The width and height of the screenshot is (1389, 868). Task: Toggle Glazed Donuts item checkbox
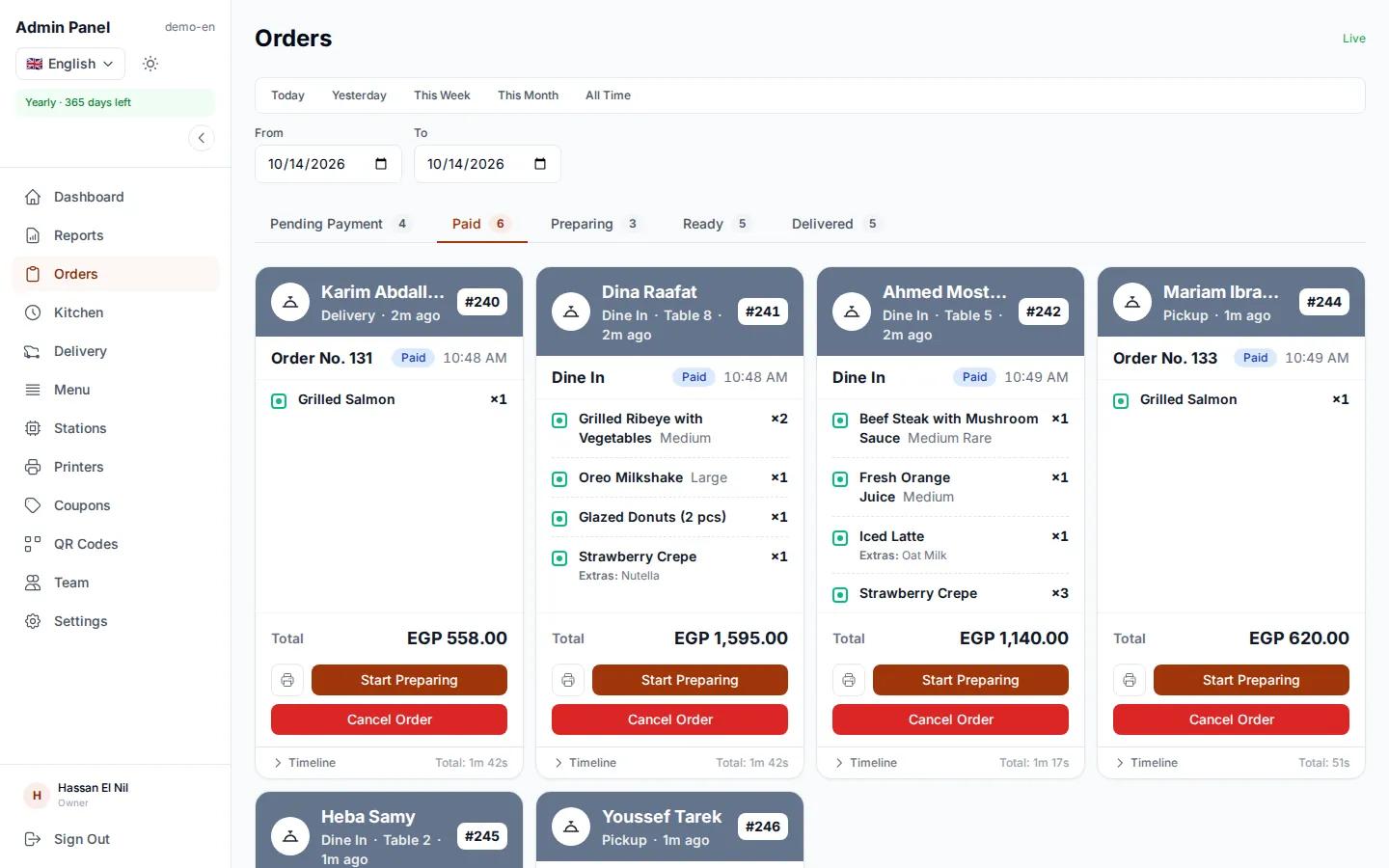559,518
